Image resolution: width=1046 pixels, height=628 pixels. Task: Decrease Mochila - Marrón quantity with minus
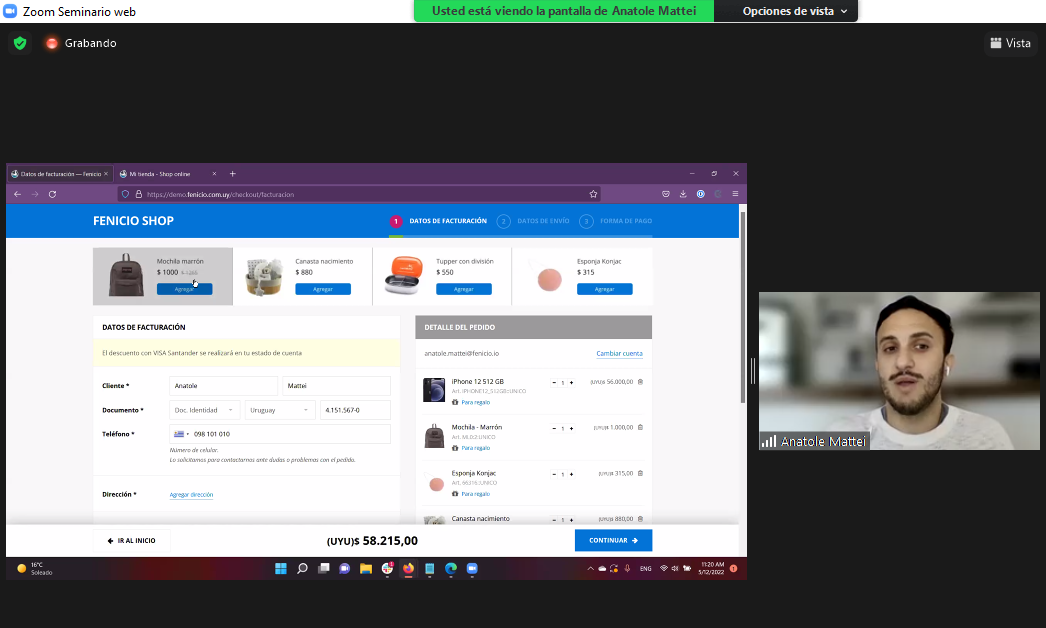tap(554, 427)
